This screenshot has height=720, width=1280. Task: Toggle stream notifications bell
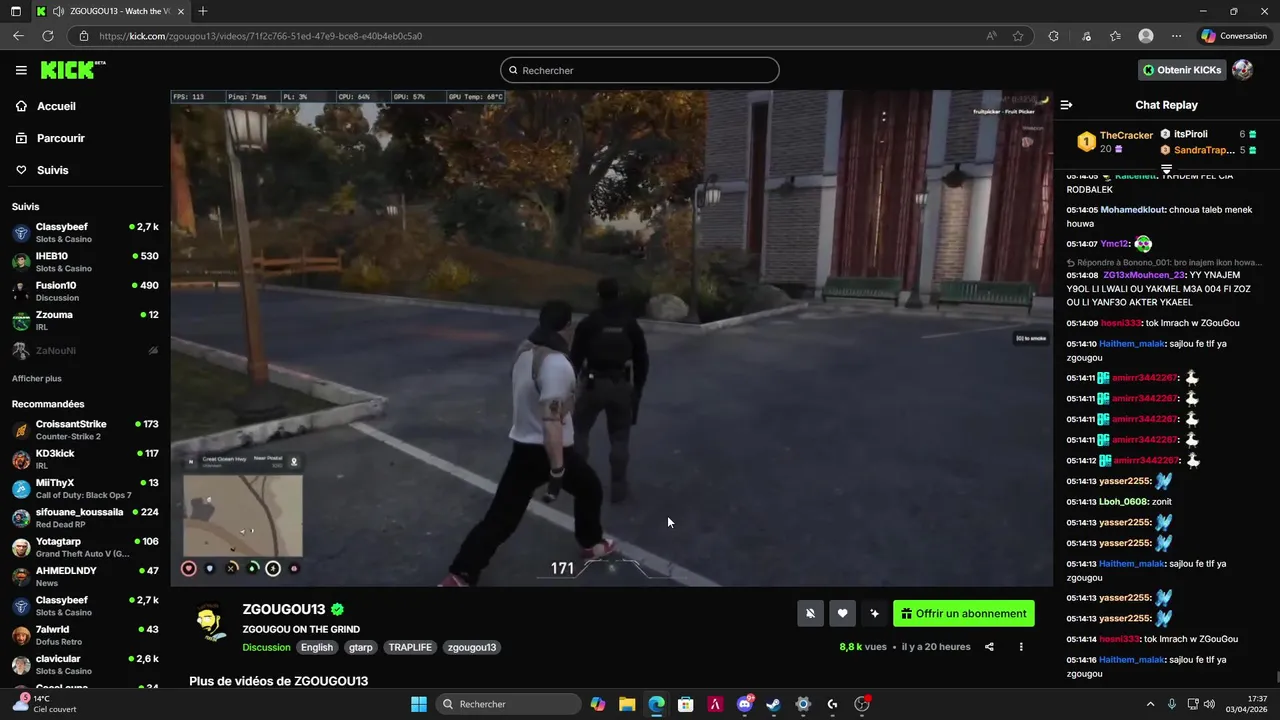[x=811, y=614]
